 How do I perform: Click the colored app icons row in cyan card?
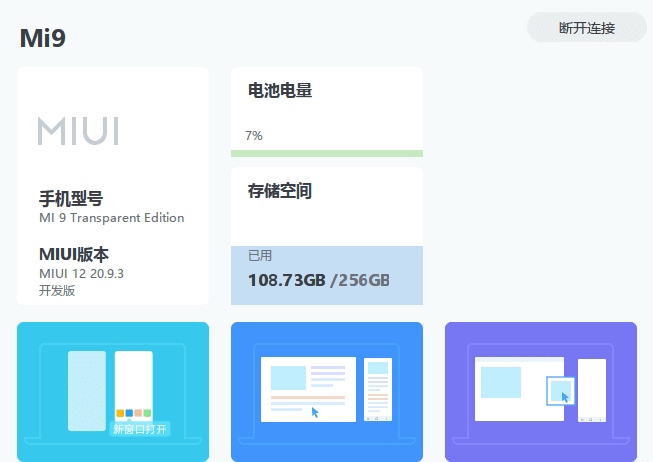(133, 412)
